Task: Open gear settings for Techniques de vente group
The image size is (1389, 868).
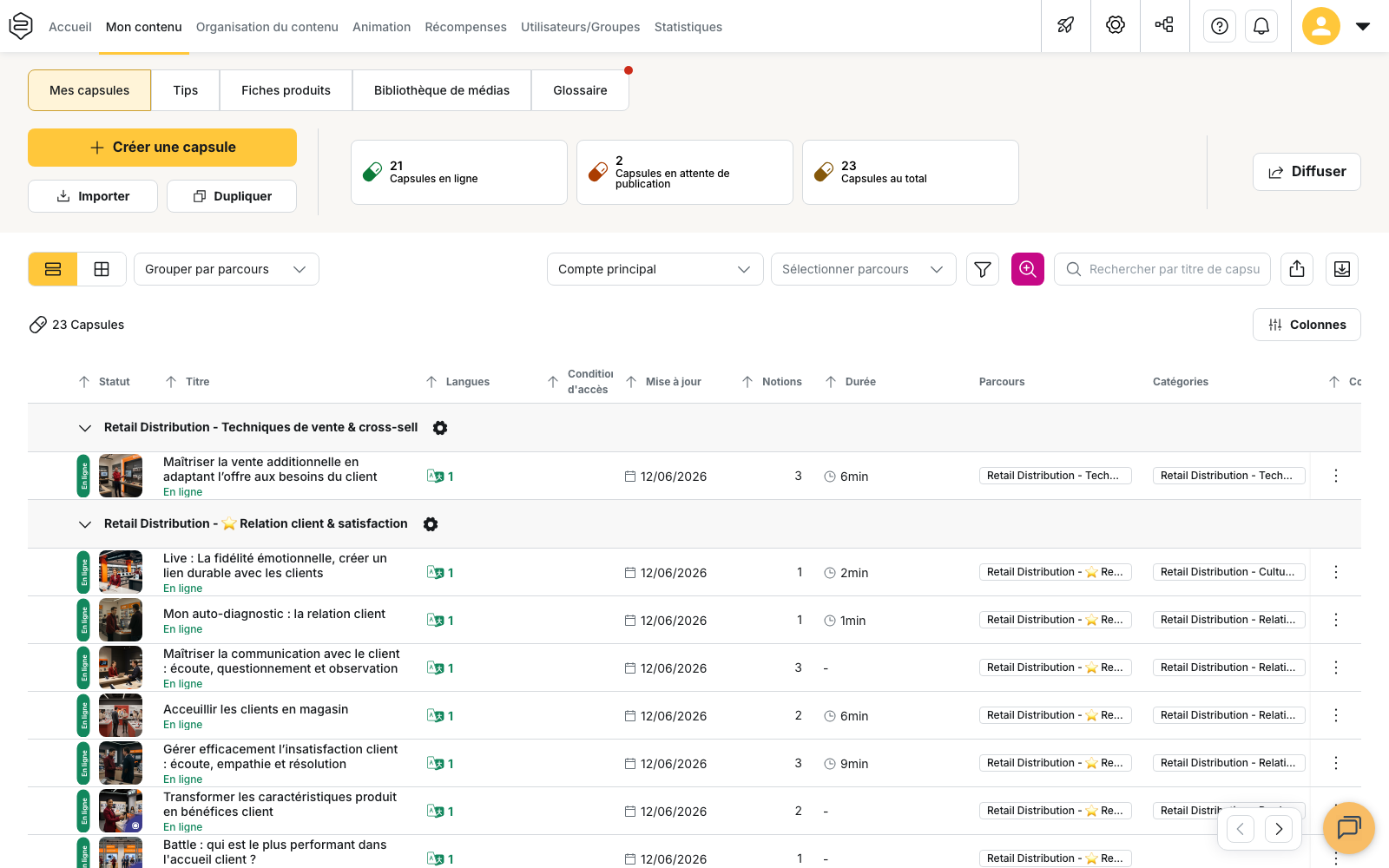Action: (440, 428)
